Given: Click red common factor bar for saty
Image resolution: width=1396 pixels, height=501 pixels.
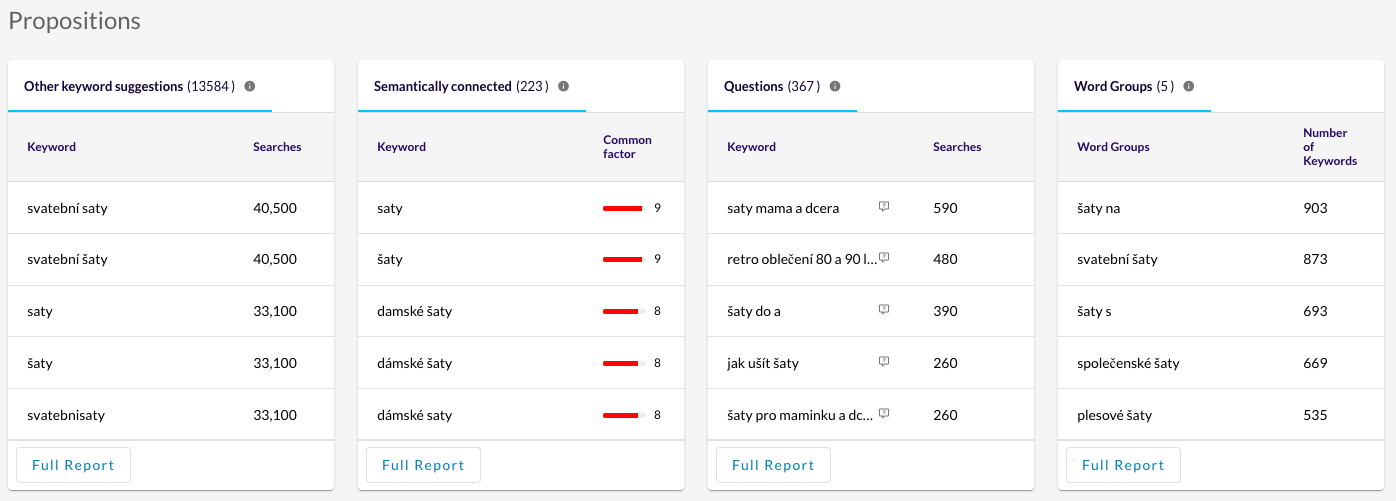Looking at the screenshot, I should pyautogui.click(x=622, y=208).
